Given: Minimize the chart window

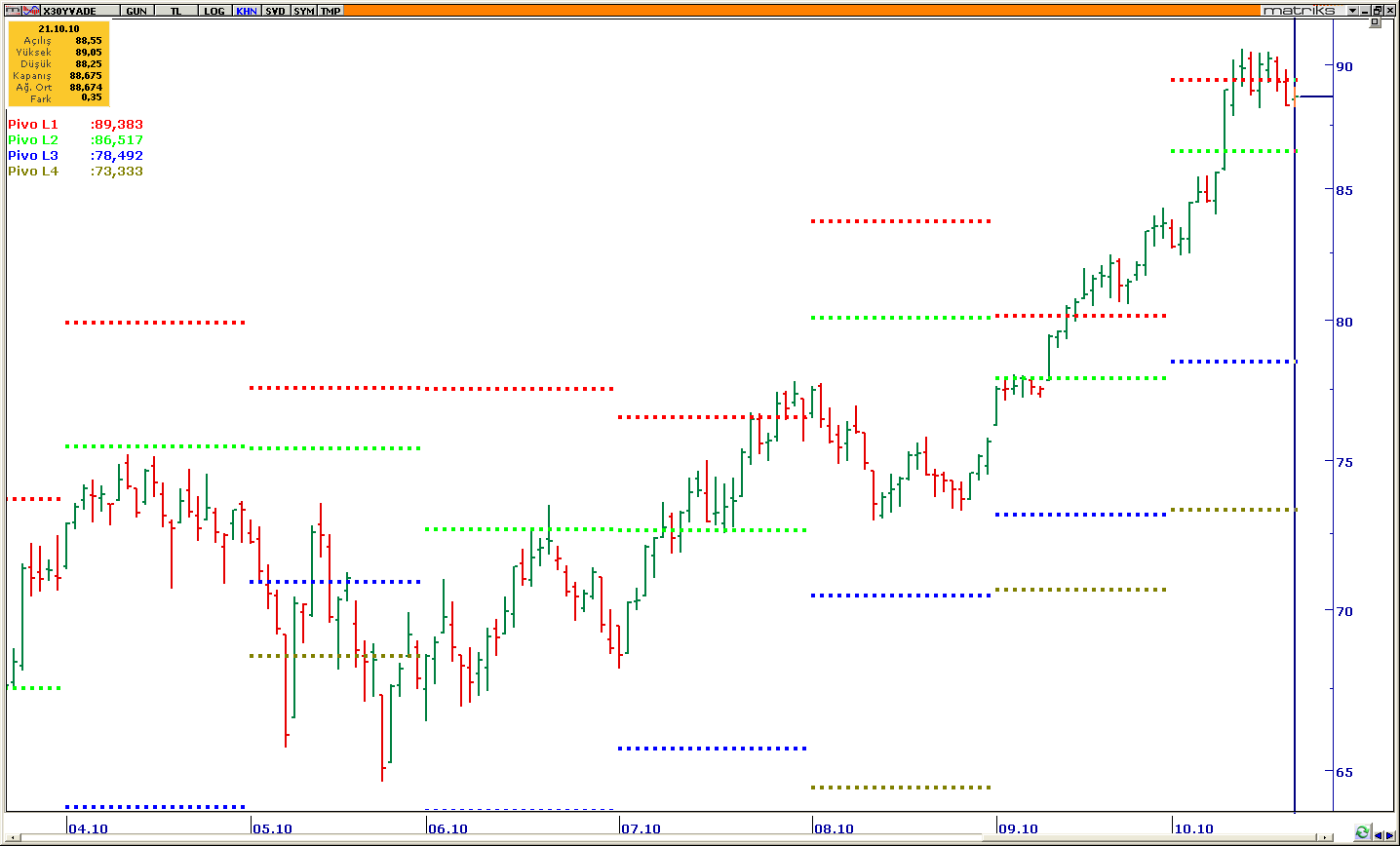Looking at the screenshot, I should click(1367, 11).
